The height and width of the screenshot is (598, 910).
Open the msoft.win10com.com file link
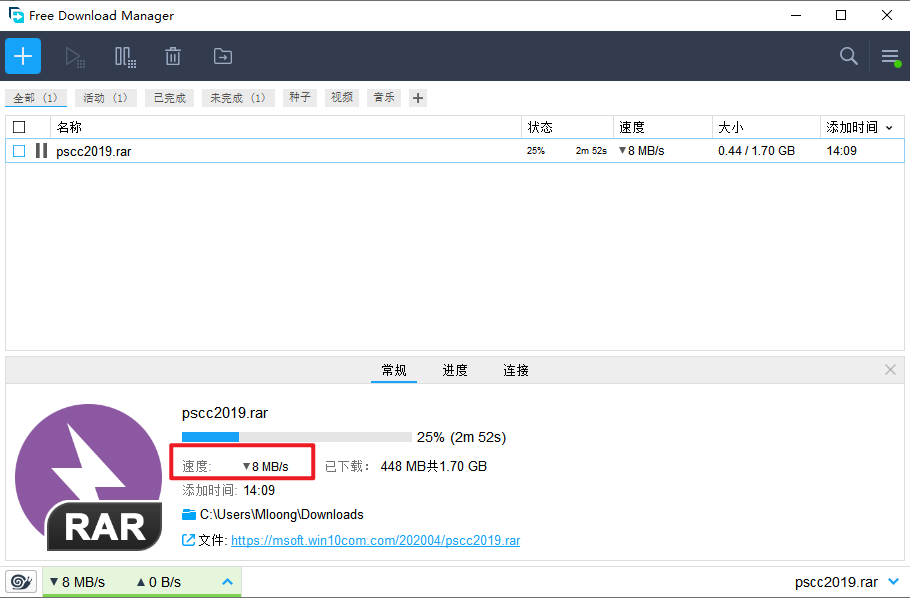point(375,541)
